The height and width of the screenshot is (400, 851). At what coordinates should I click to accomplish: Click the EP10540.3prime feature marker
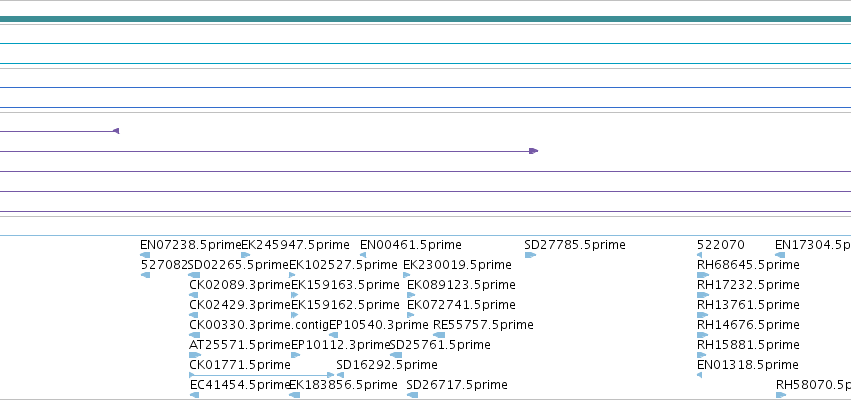[333, 335]
